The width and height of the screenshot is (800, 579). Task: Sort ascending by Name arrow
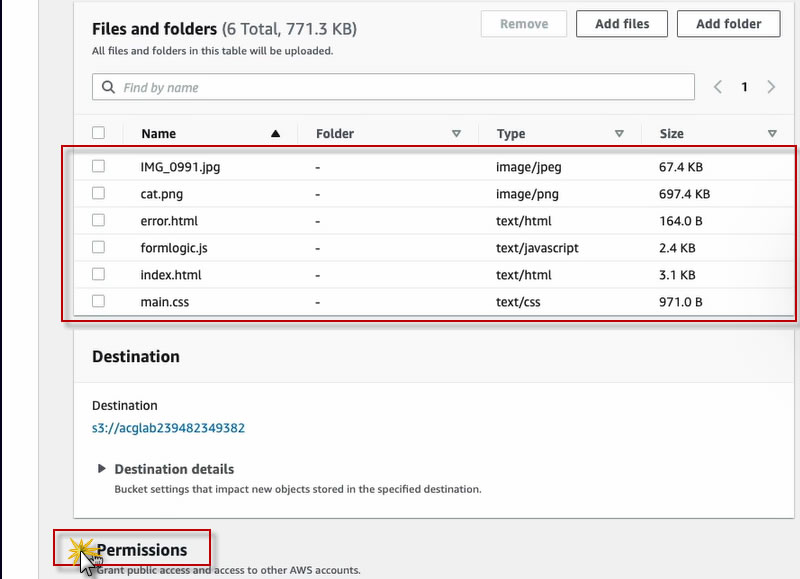276,134
